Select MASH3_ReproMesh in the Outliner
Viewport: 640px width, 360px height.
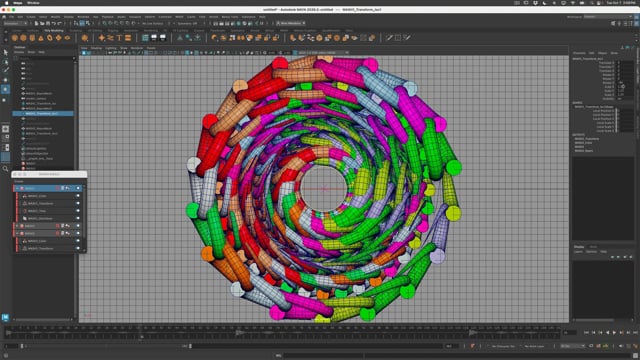coord(39,128)
